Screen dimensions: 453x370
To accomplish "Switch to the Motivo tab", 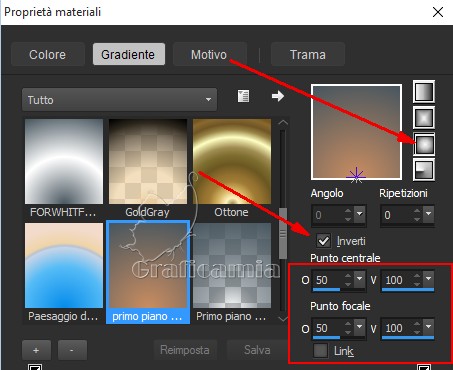I will click(x=209, y=54).
